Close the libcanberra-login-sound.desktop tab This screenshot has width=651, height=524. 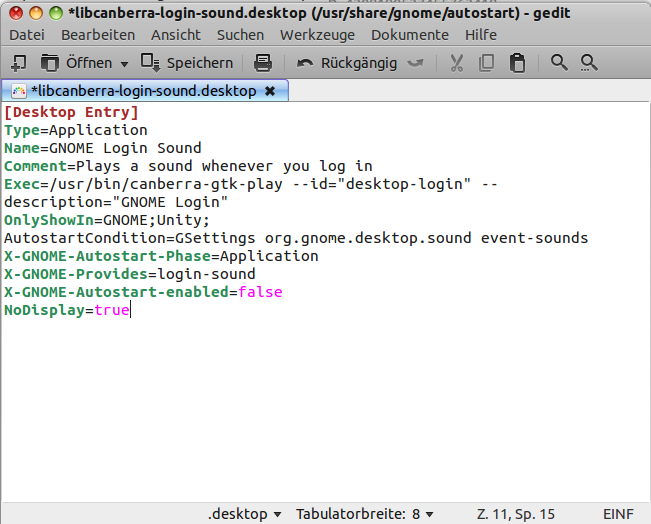coord(270,91)
